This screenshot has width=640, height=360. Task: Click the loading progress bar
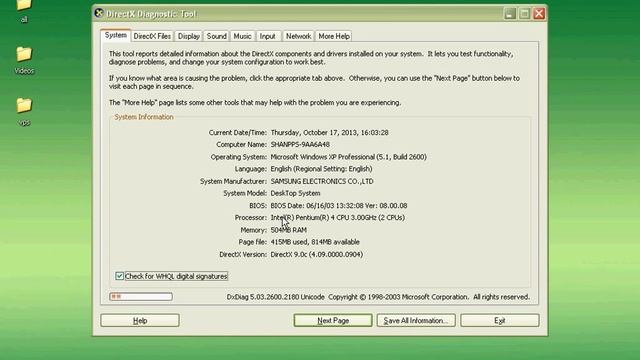141,296
